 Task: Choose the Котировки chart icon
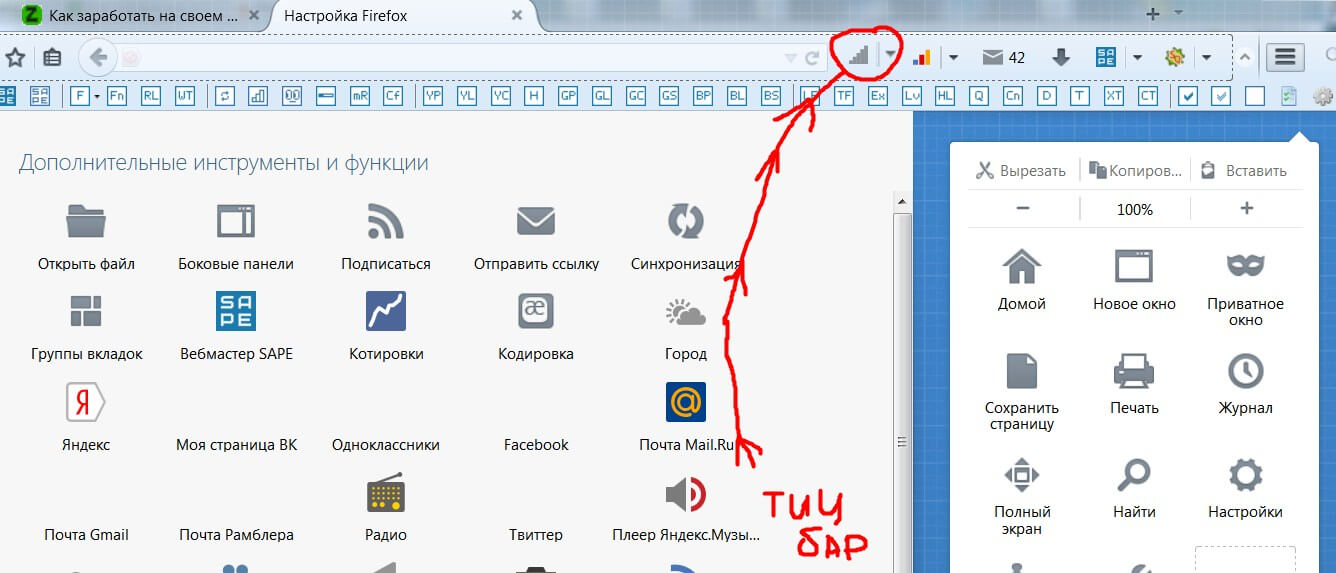[385, 311]
